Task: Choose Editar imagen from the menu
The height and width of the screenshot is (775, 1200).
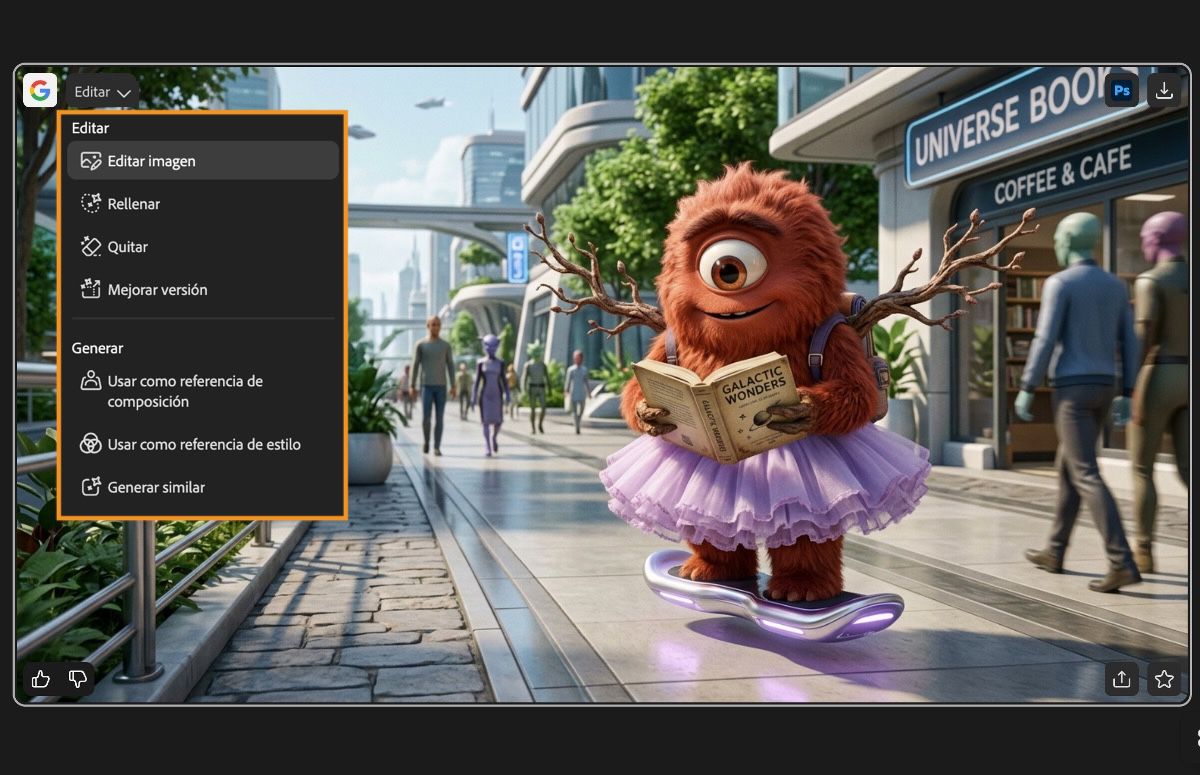Action: (x=203, y=161)
